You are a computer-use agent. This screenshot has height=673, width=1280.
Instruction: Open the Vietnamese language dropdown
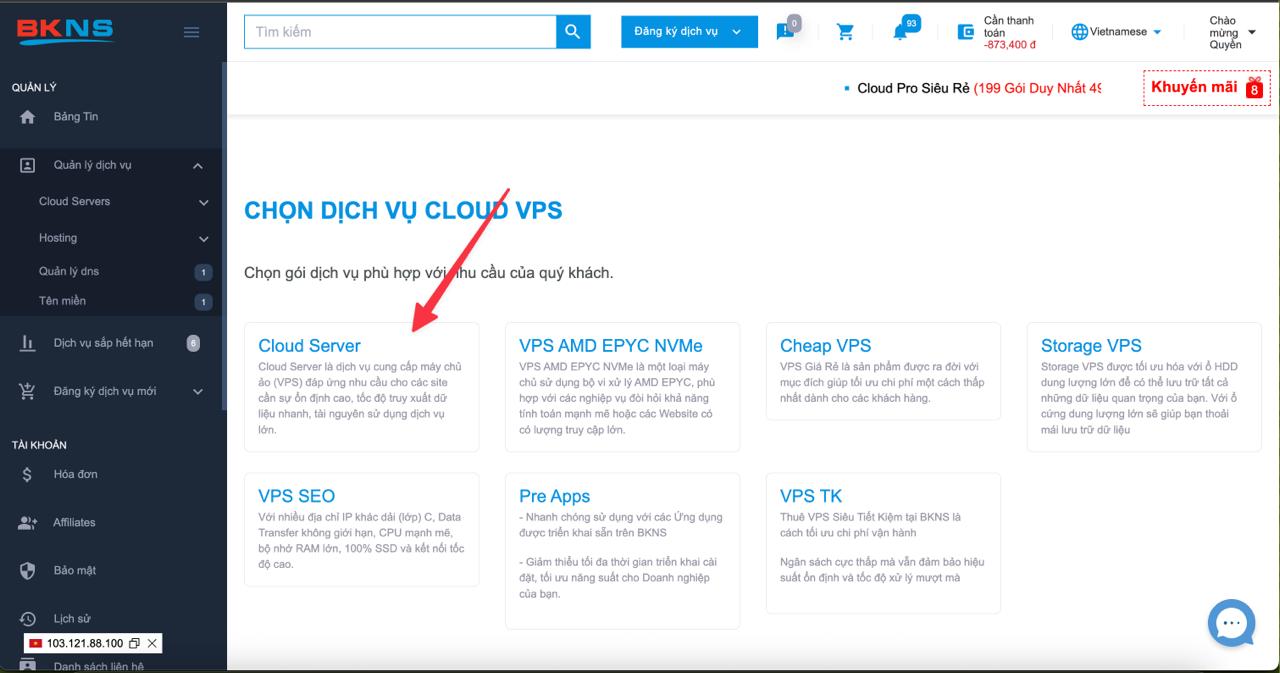pyautogui.click(x=1115, y=30)
